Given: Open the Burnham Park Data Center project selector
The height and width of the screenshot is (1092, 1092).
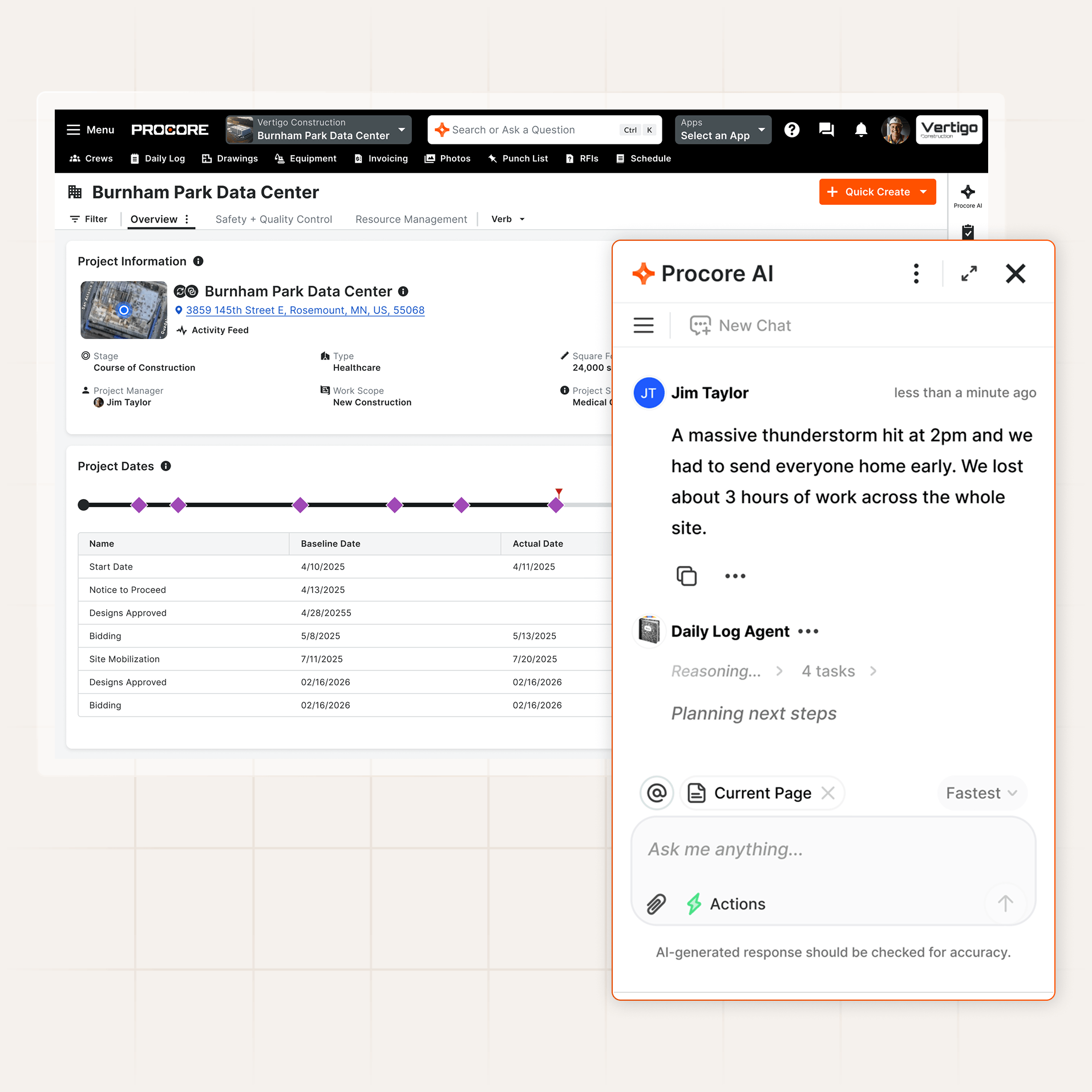Looking at the screenshot, I should [318, 130].
